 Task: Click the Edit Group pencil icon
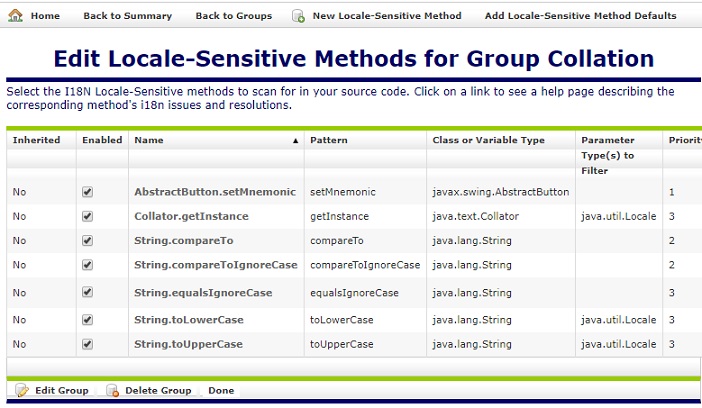coord(22,390)
